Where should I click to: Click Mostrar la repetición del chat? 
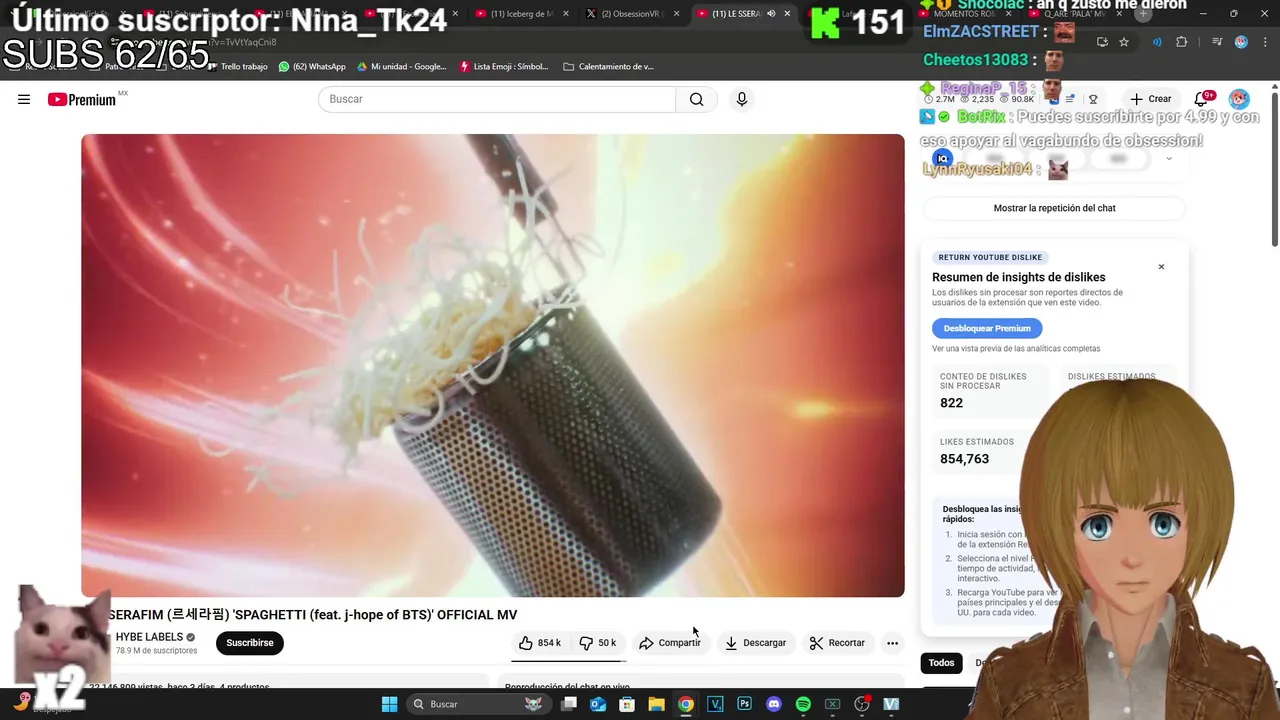tap(1054, 208)
